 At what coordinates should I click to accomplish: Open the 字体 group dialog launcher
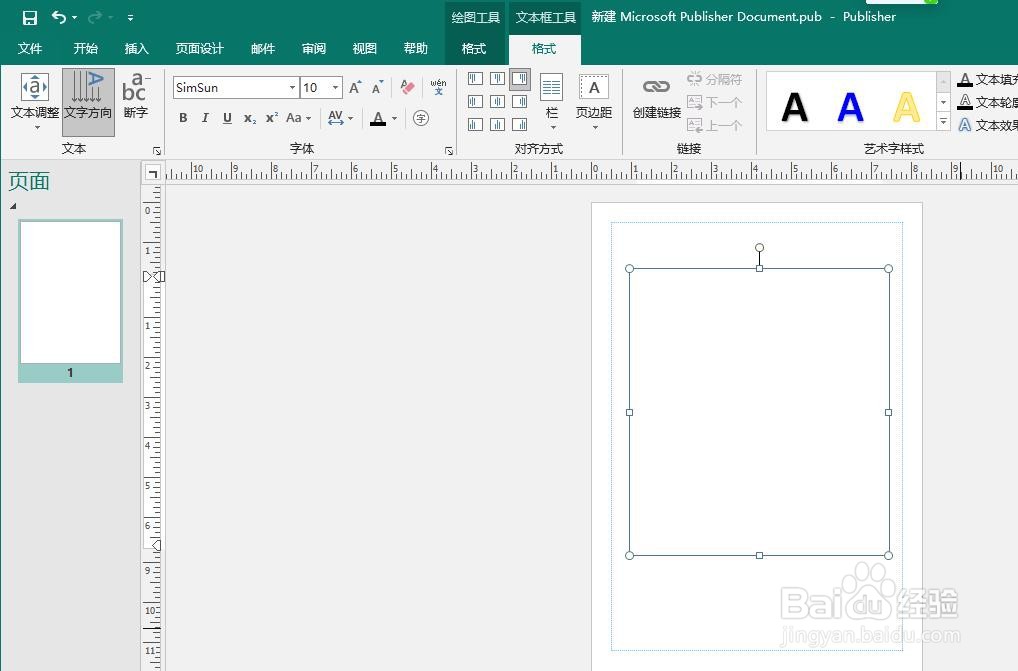(x=449, y=151)
